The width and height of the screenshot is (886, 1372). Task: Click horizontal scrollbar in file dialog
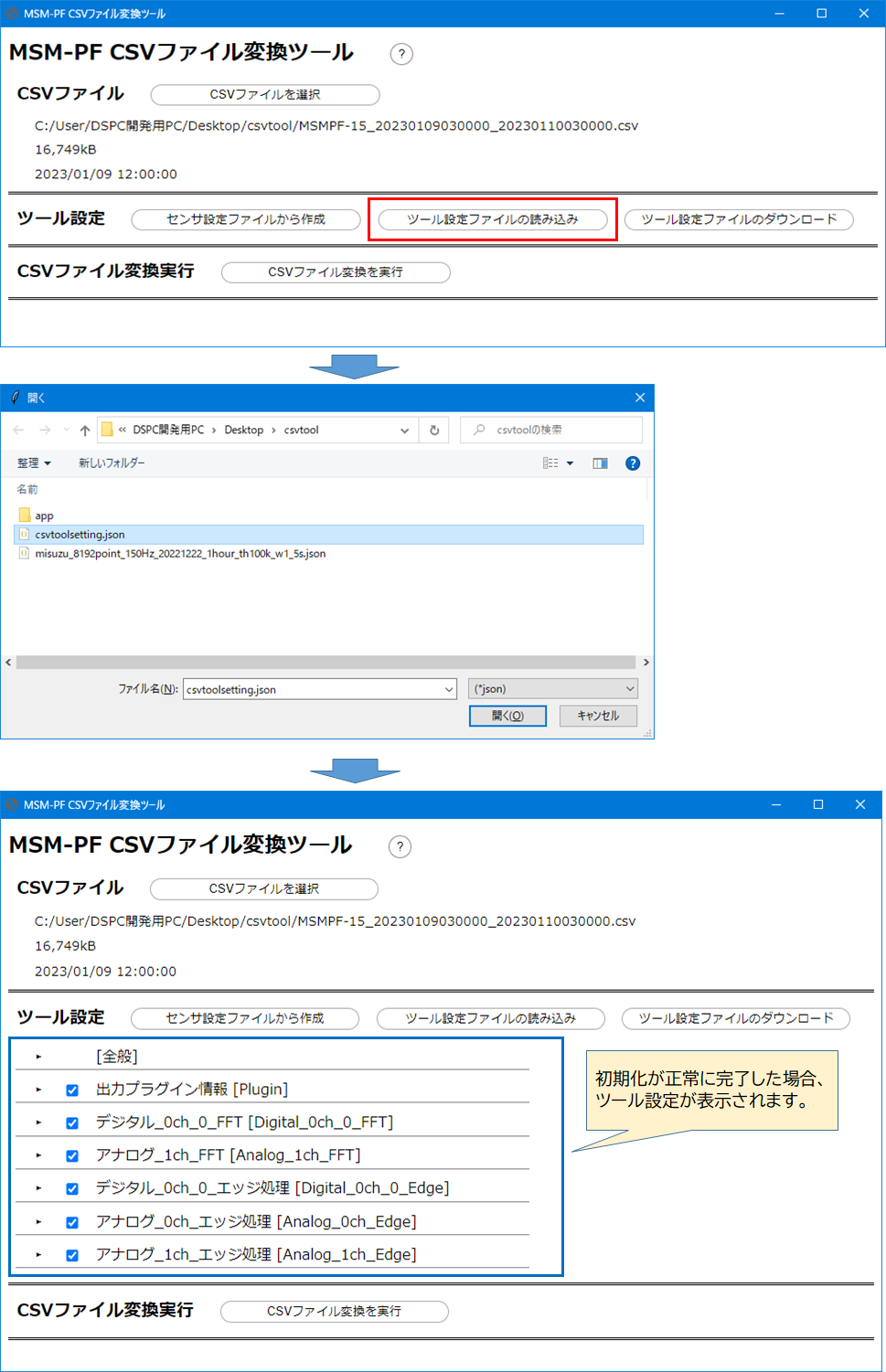(326, 662)
